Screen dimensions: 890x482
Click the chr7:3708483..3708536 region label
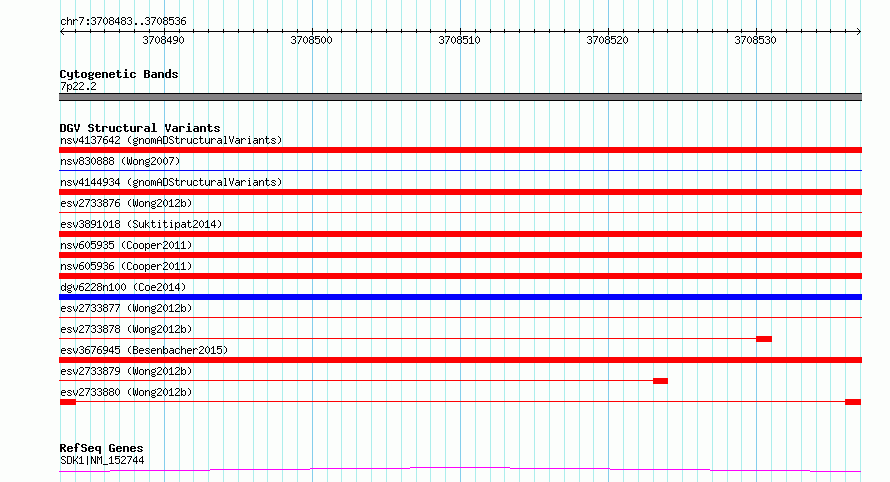coord(123,21)
